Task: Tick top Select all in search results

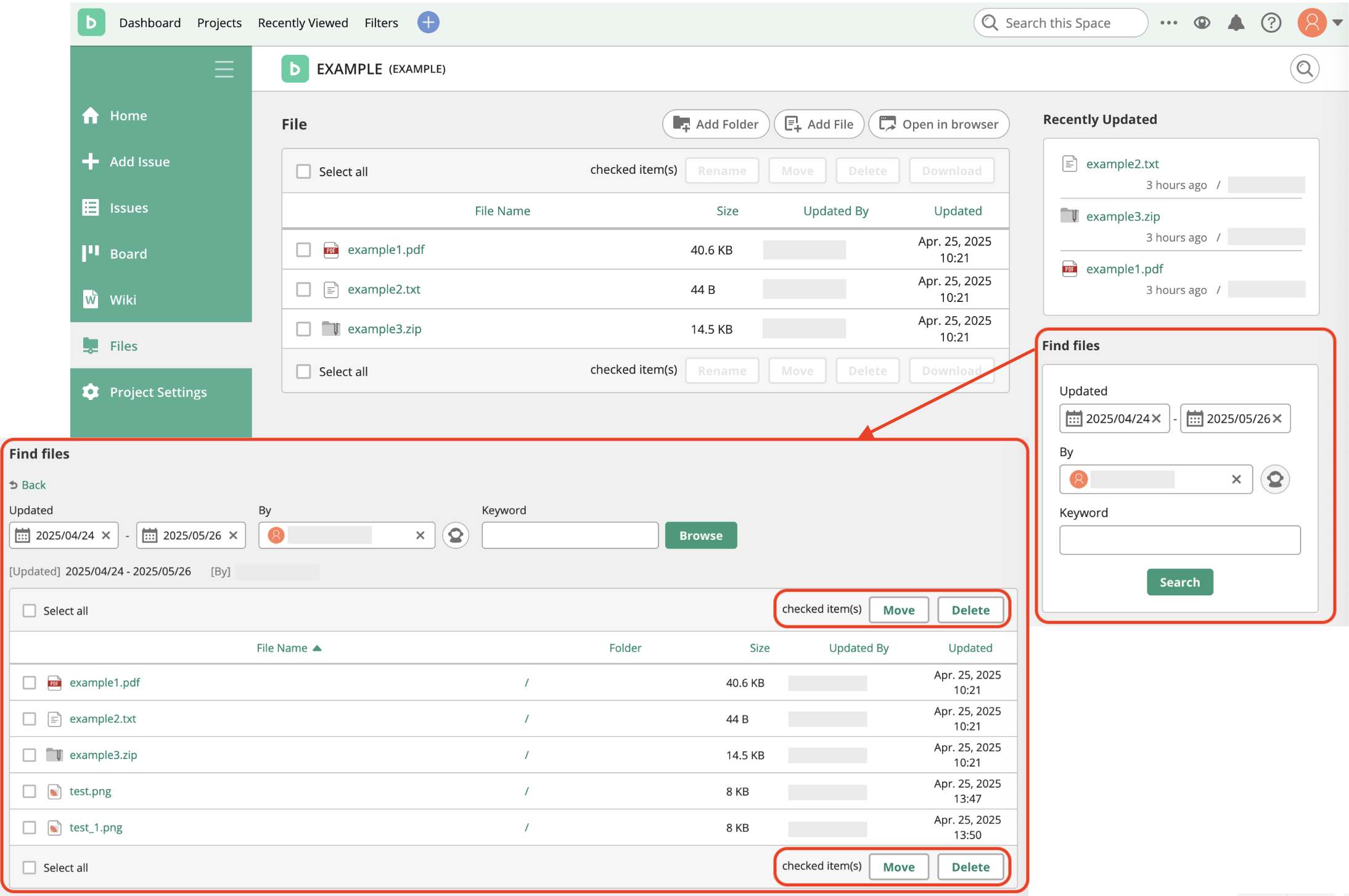Action: pos(29,610)
